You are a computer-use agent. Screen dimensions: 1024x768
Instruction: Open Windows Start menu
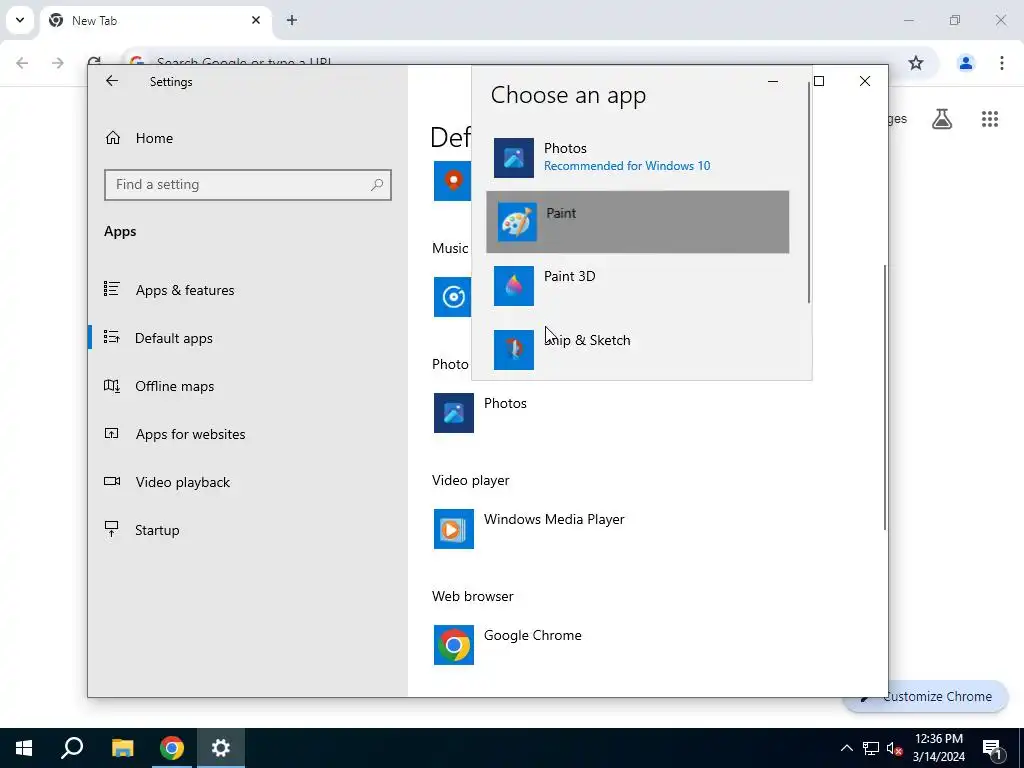[24, 748]
